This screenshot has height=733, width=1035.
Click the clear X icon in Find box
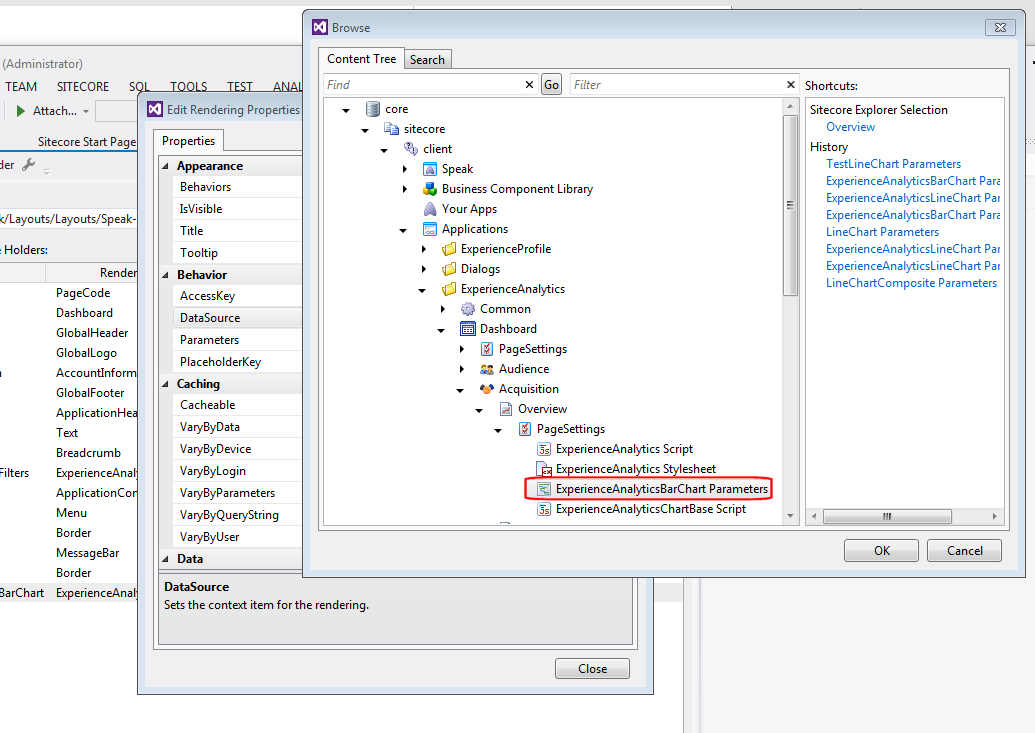click(529, 84)
